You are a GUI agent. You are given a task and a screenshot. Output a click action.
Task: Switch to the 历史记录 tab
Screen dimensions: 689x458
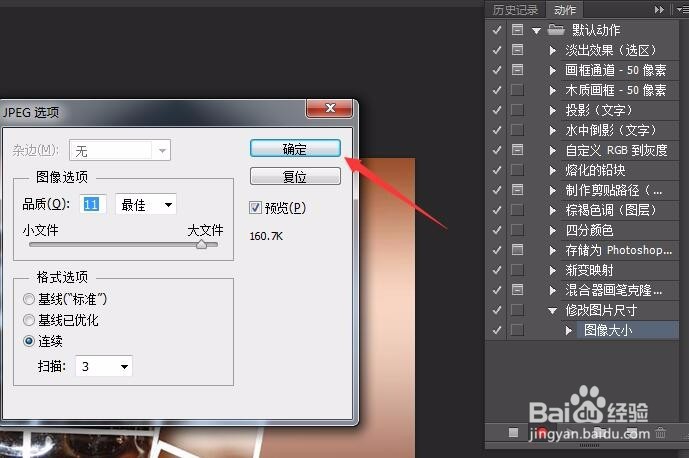coord(515,10)
